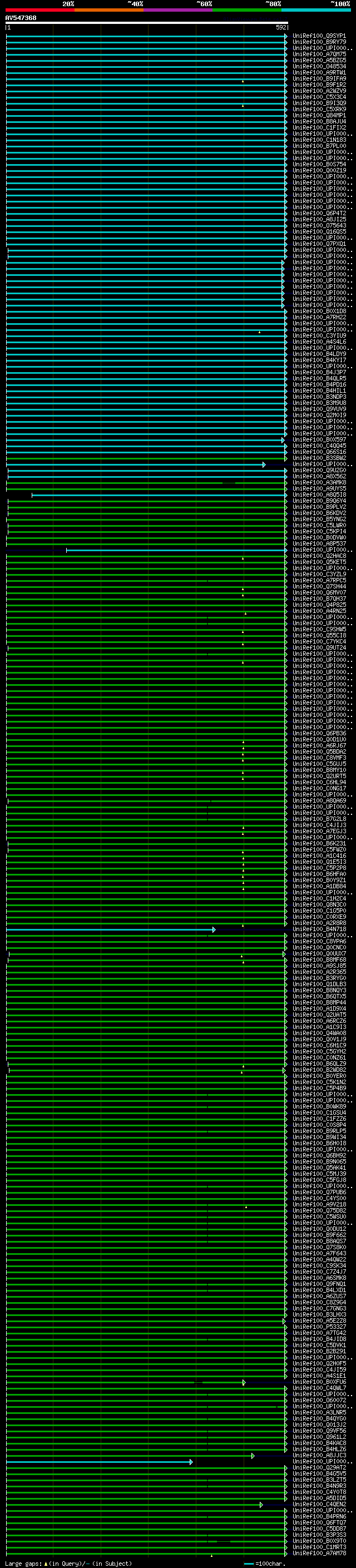Viewport: 356px width, 1568px height.
Task: Select the UniRef100_Q2HAC8 label
Action: coord(319,556)
